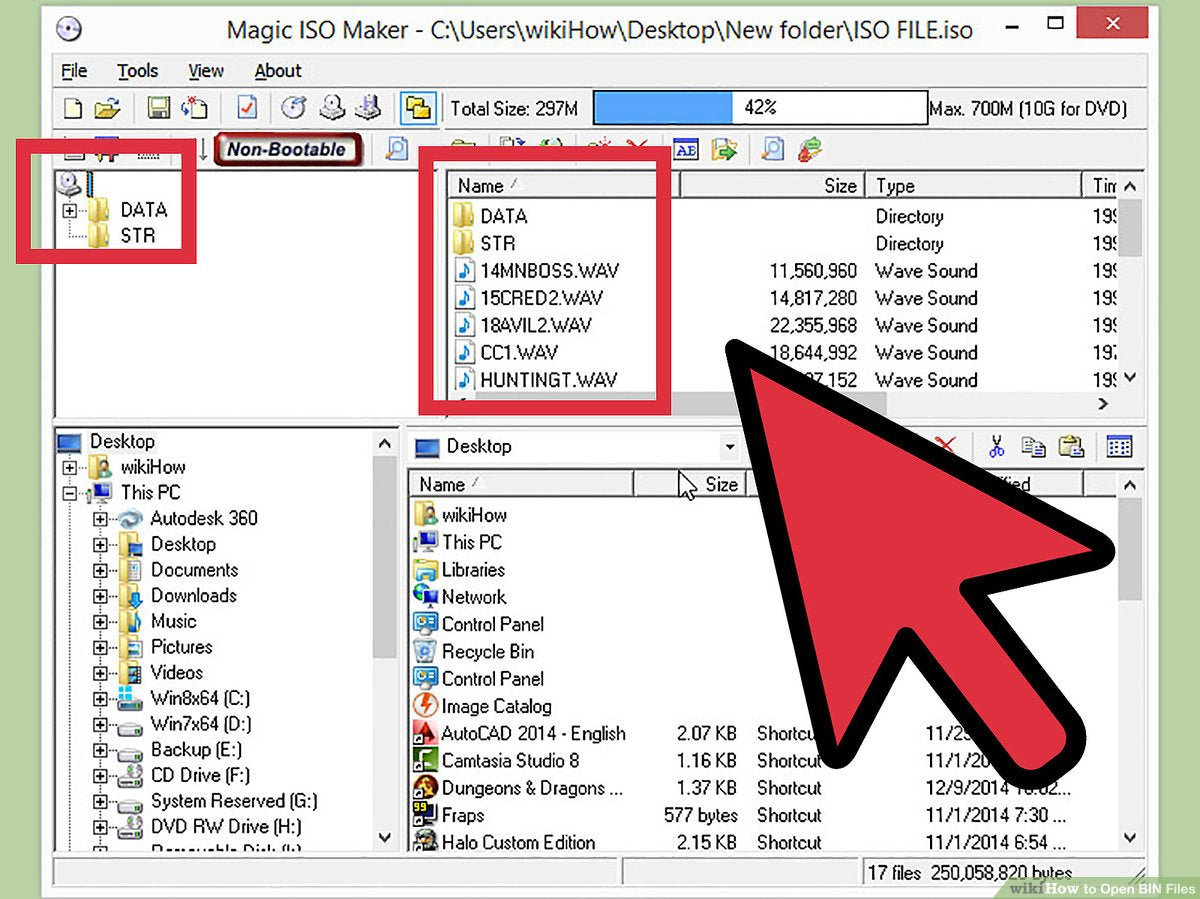Click the Cut icon in the lower toolbar
The height and width of the screenshot is (899, 1200).
click(997, 447)
